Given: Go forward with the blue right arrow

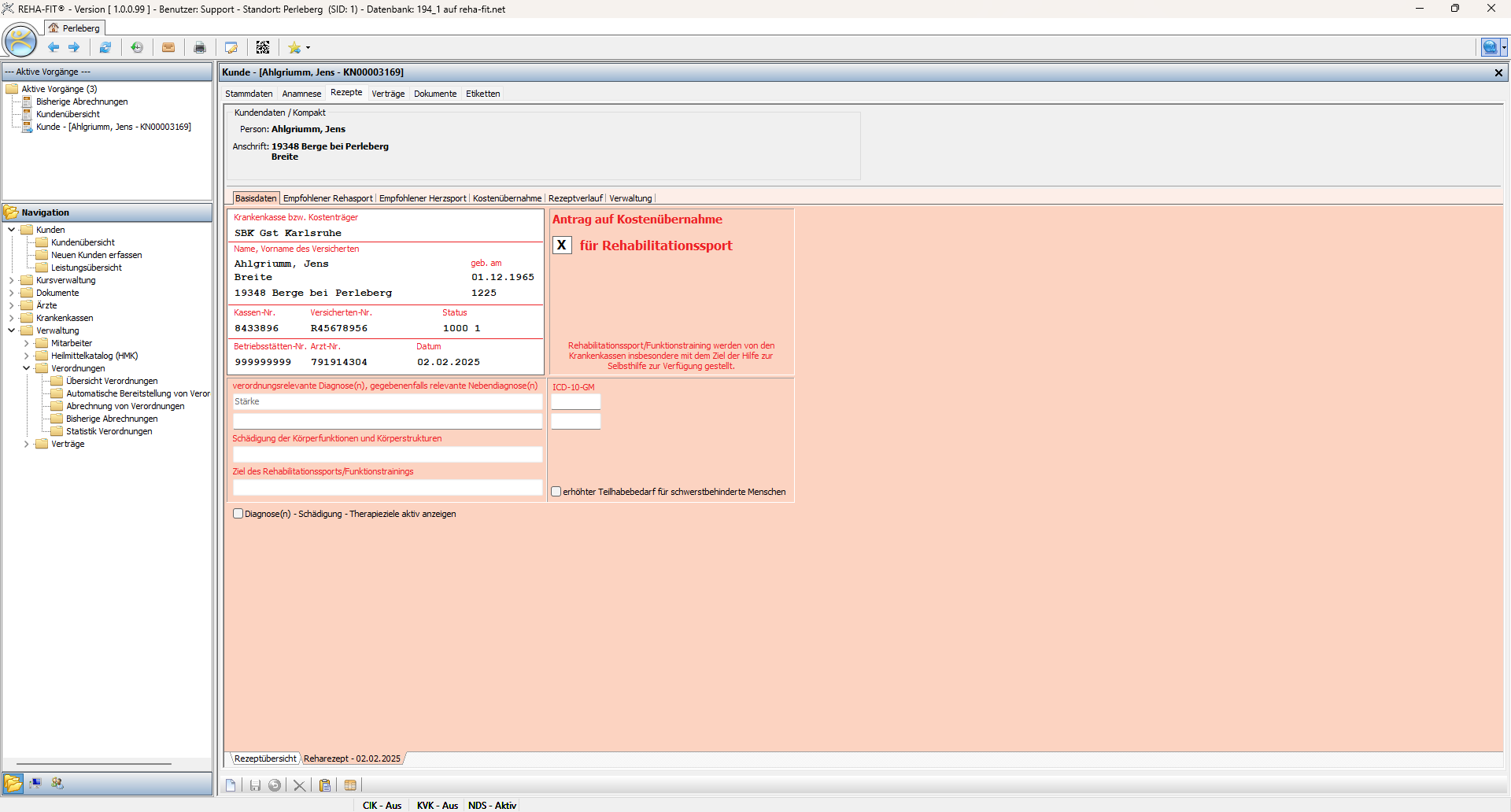Looking at the screenshot, I should pos(74,47).
